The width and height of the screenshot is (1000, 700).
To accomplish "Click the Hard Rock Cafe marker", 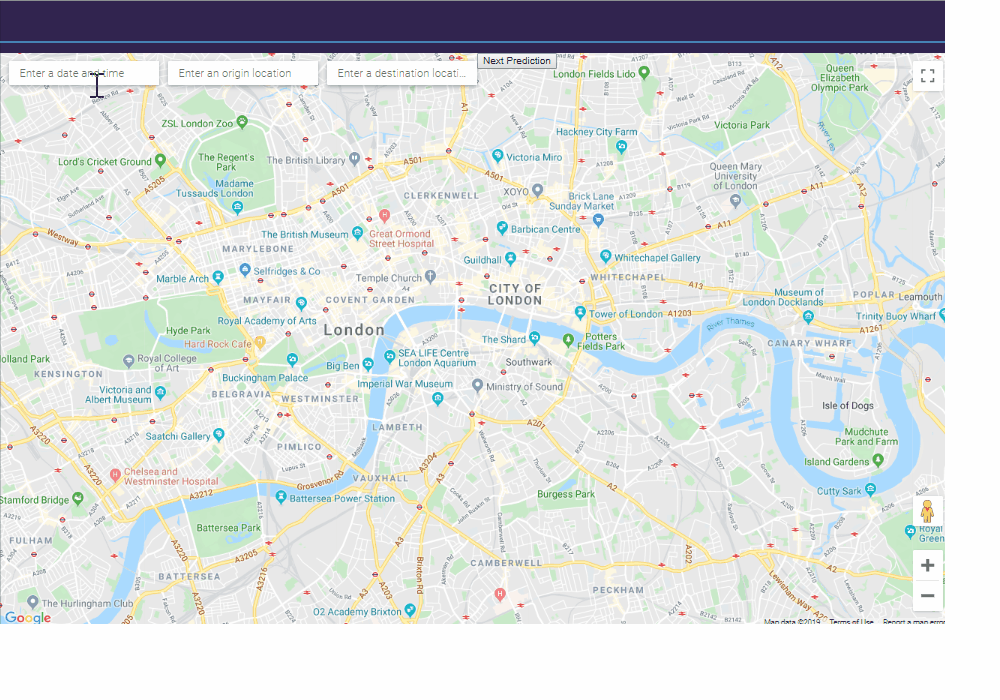I will (x=260, y=342).
